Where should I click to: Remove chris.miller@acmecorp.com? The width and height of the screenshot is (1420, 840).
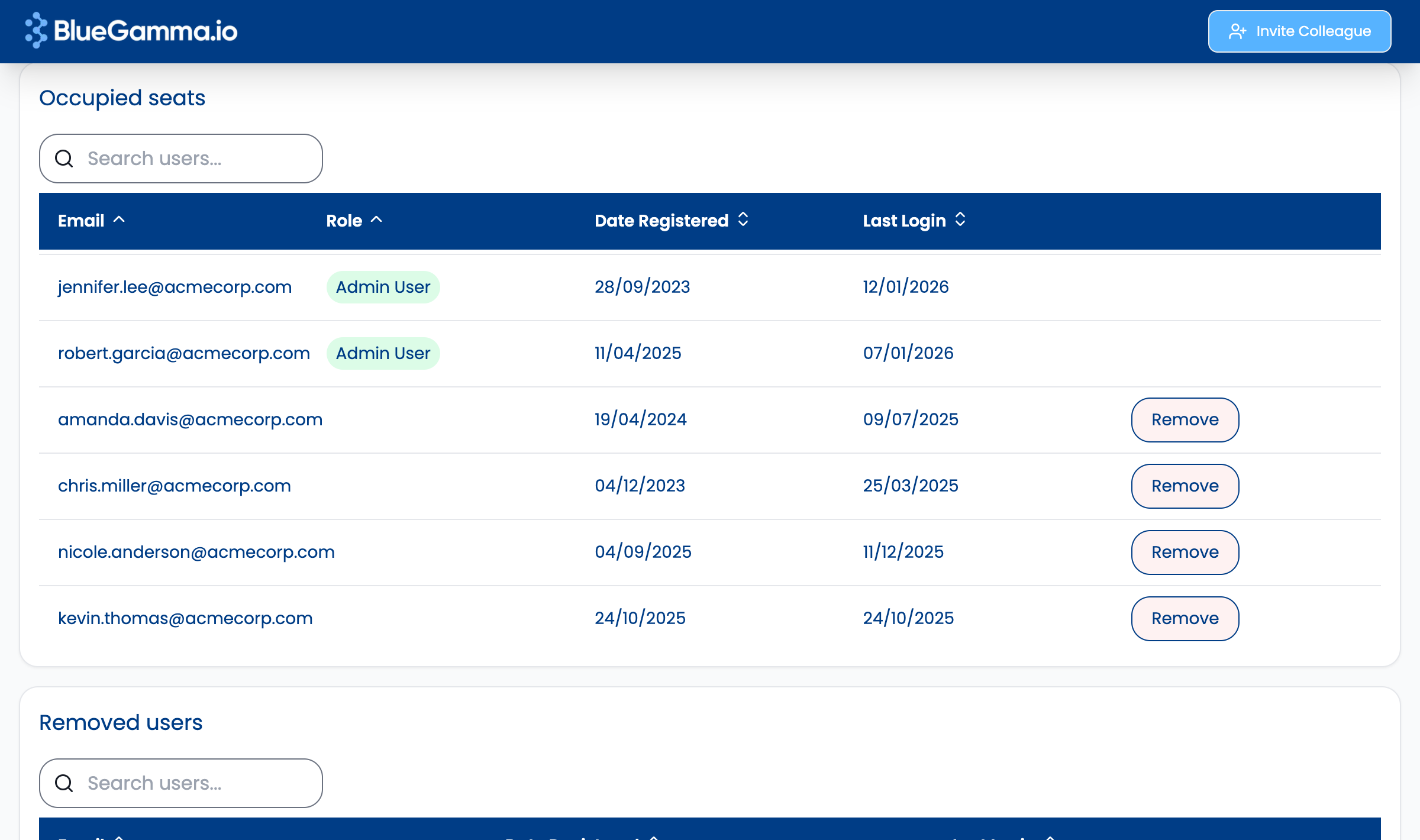(x=1185, y=486)
